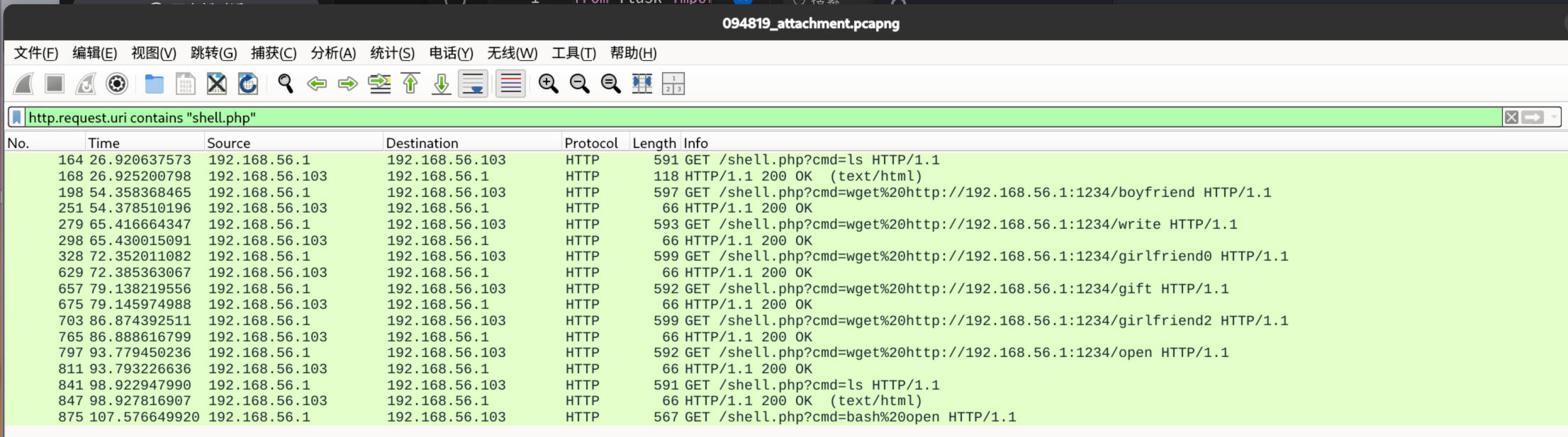Sort by the Protocol column header
Image resolution: width=1568 pixels, height=437 pixels.
click(596, 143)
